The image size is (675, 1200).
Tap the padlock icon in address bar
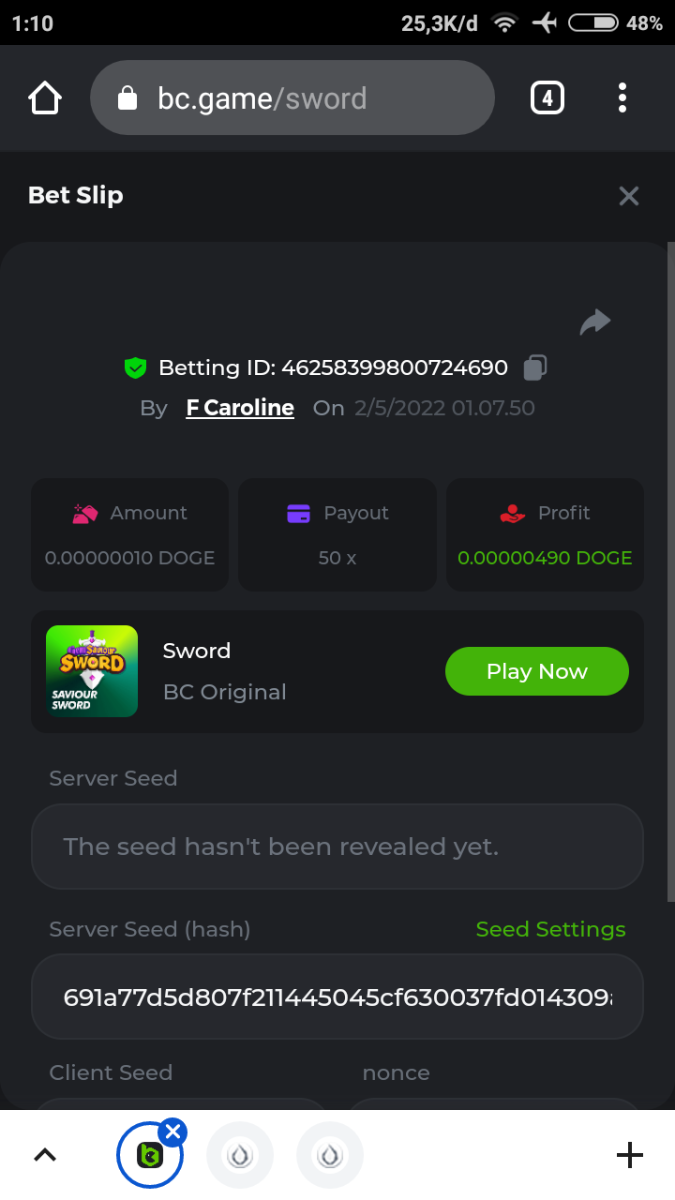click(x=127, y=98)
